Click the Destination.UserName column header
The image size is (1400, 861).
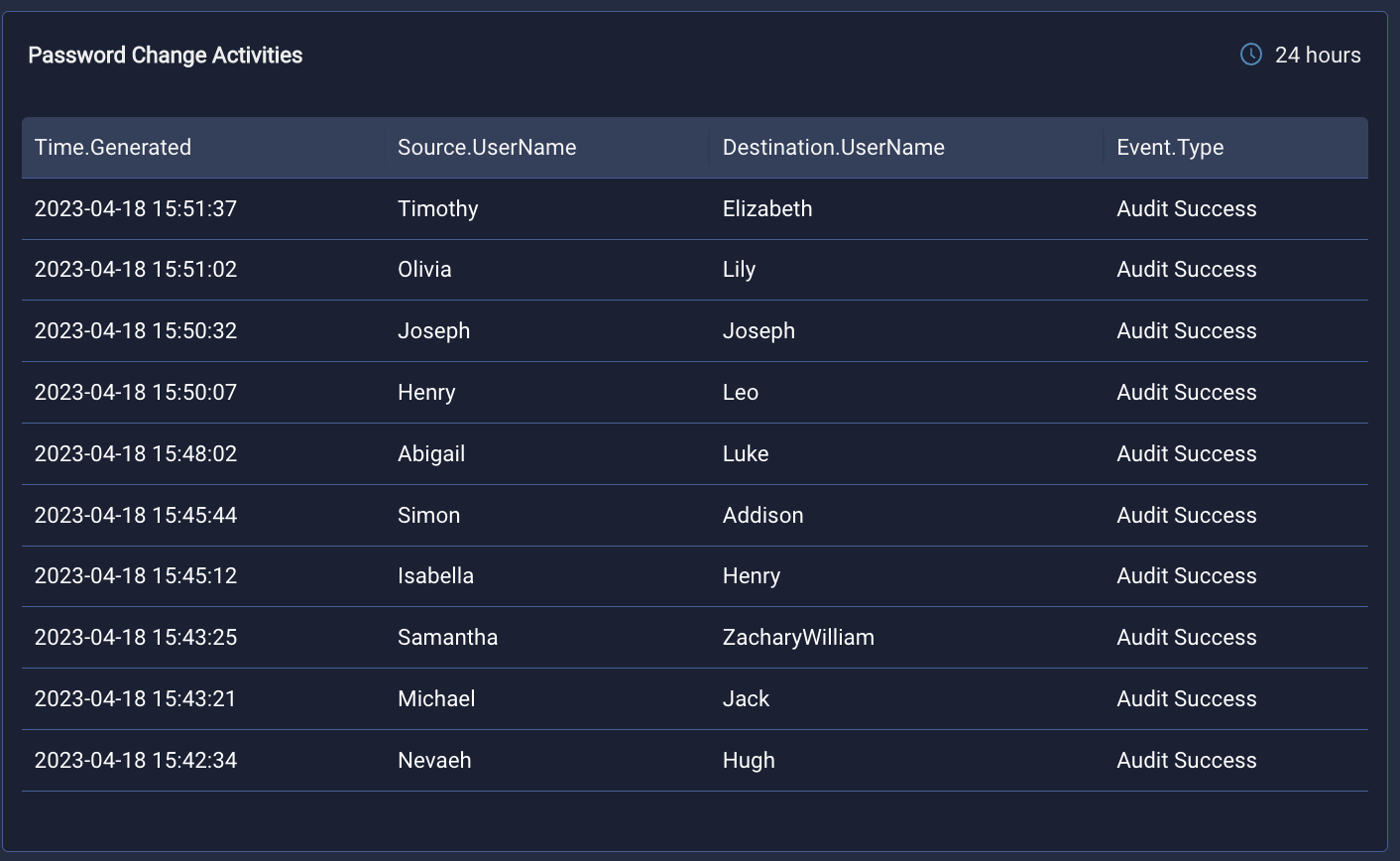click(x=833, y=148)
